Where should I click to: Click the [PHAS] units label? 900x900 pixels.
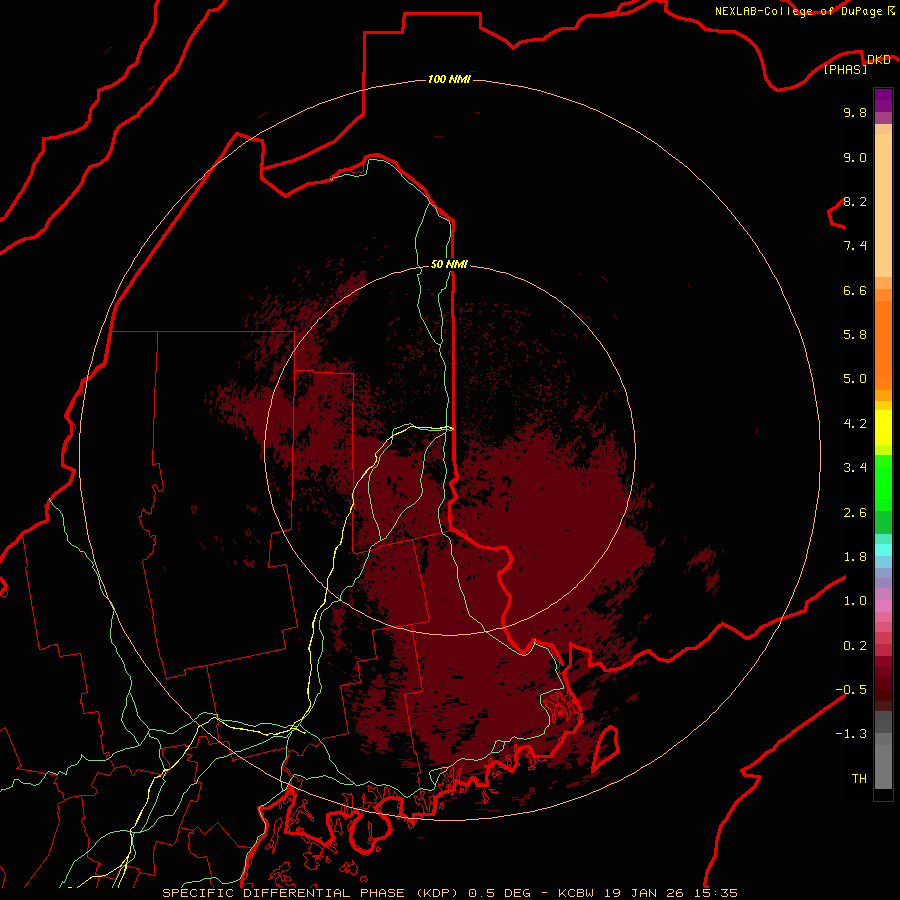845,70
